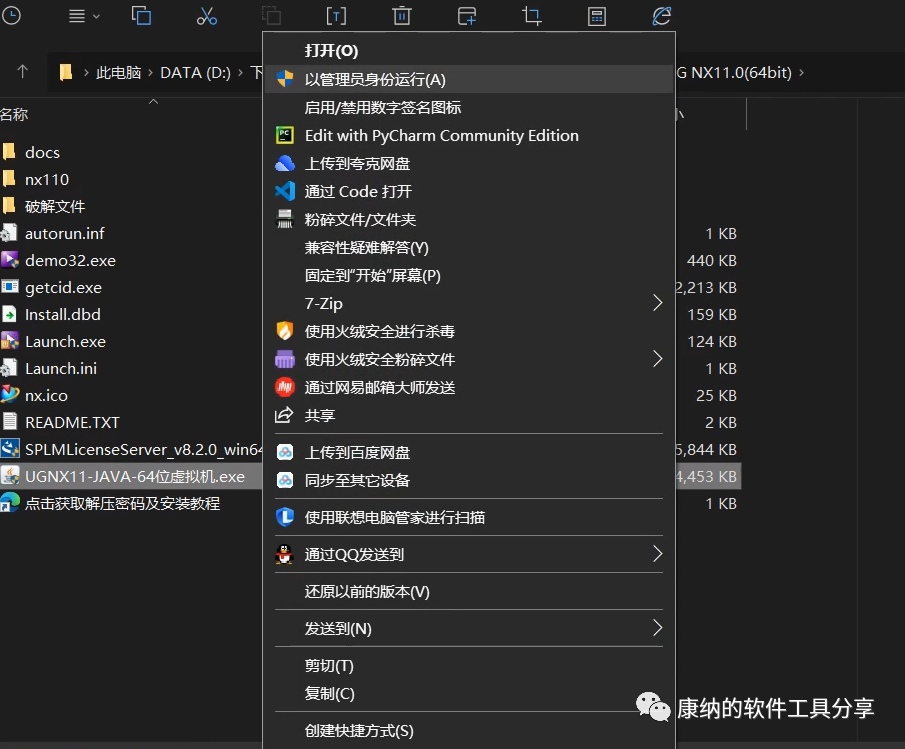Image resolution: width=905 pixels, height=749 pixels.
Task: Navigate to 此电脑 in address bar
Action: pyautogui.click(x=118, y=73)
